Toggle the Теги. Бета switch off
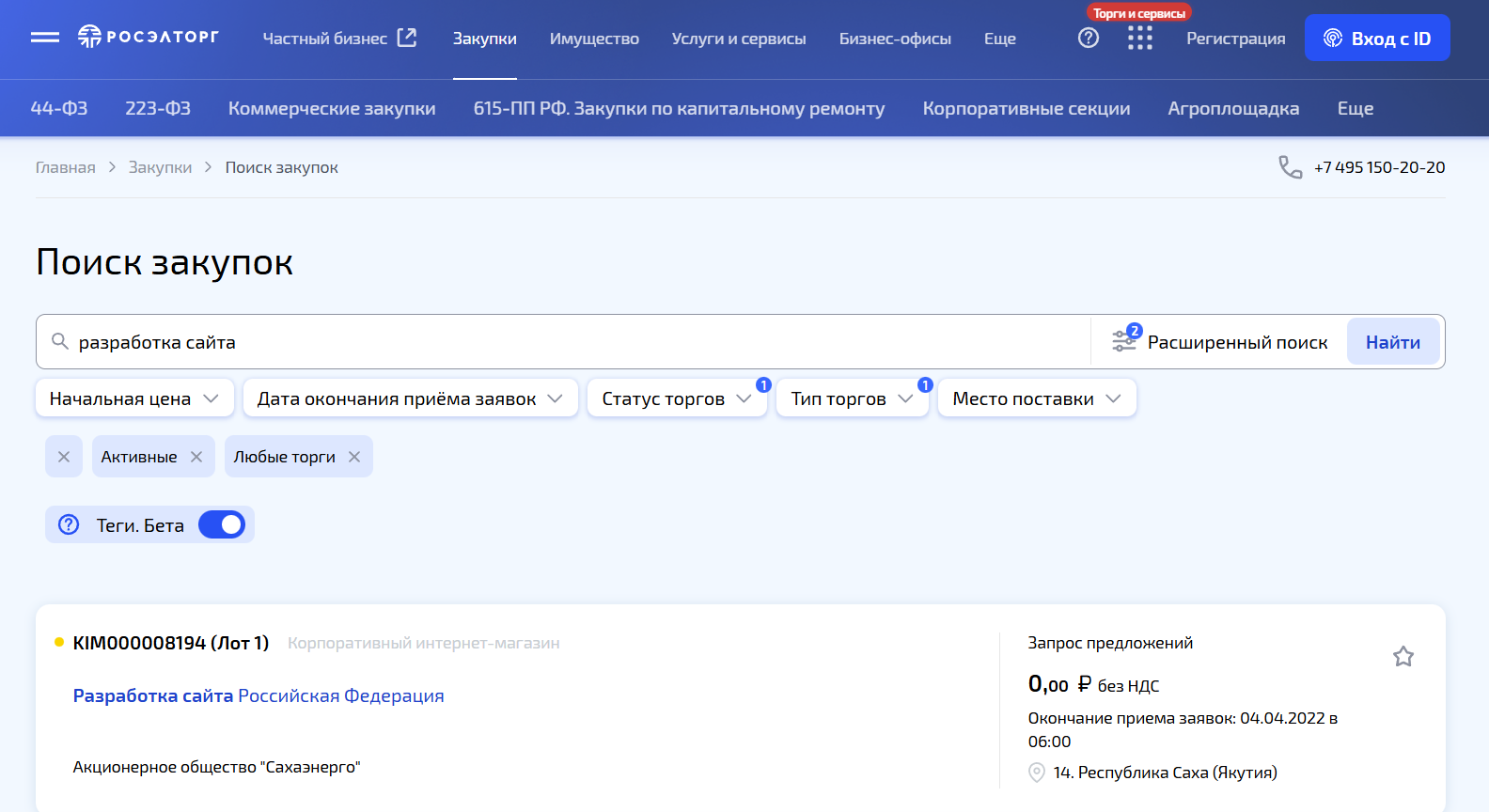 pos(222,524)
